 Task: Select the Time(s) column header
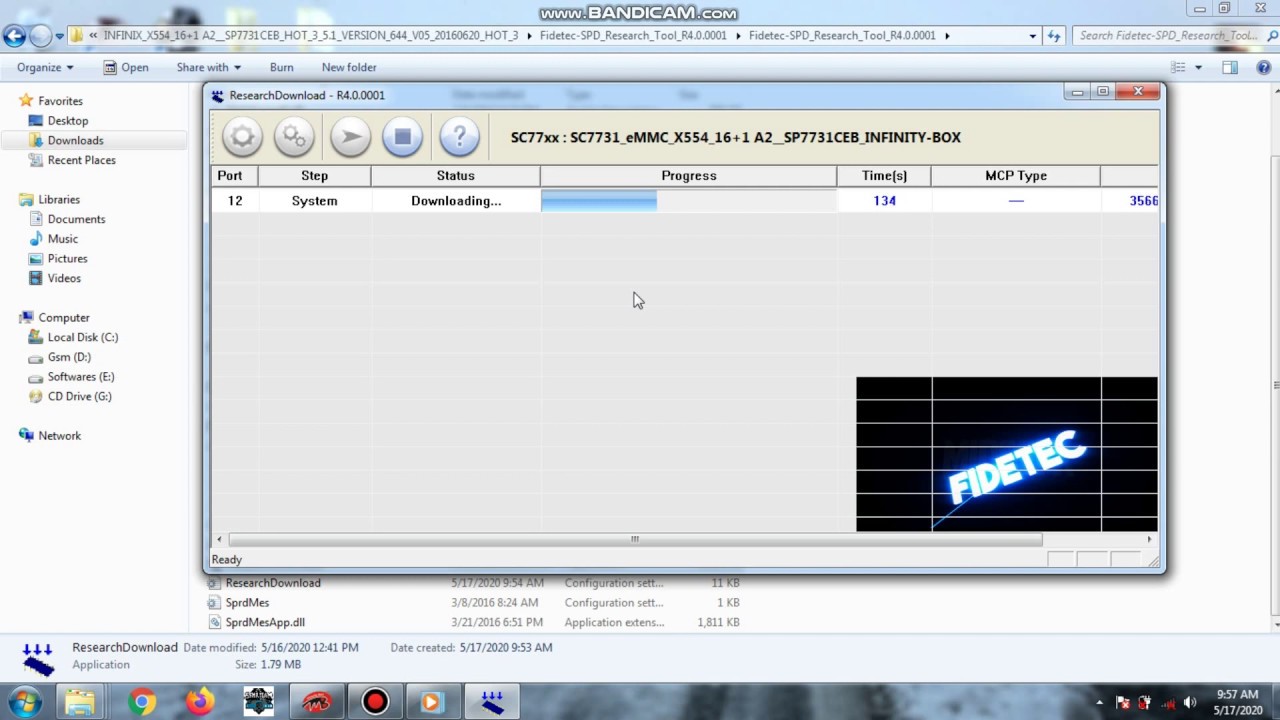coord(884,176)
